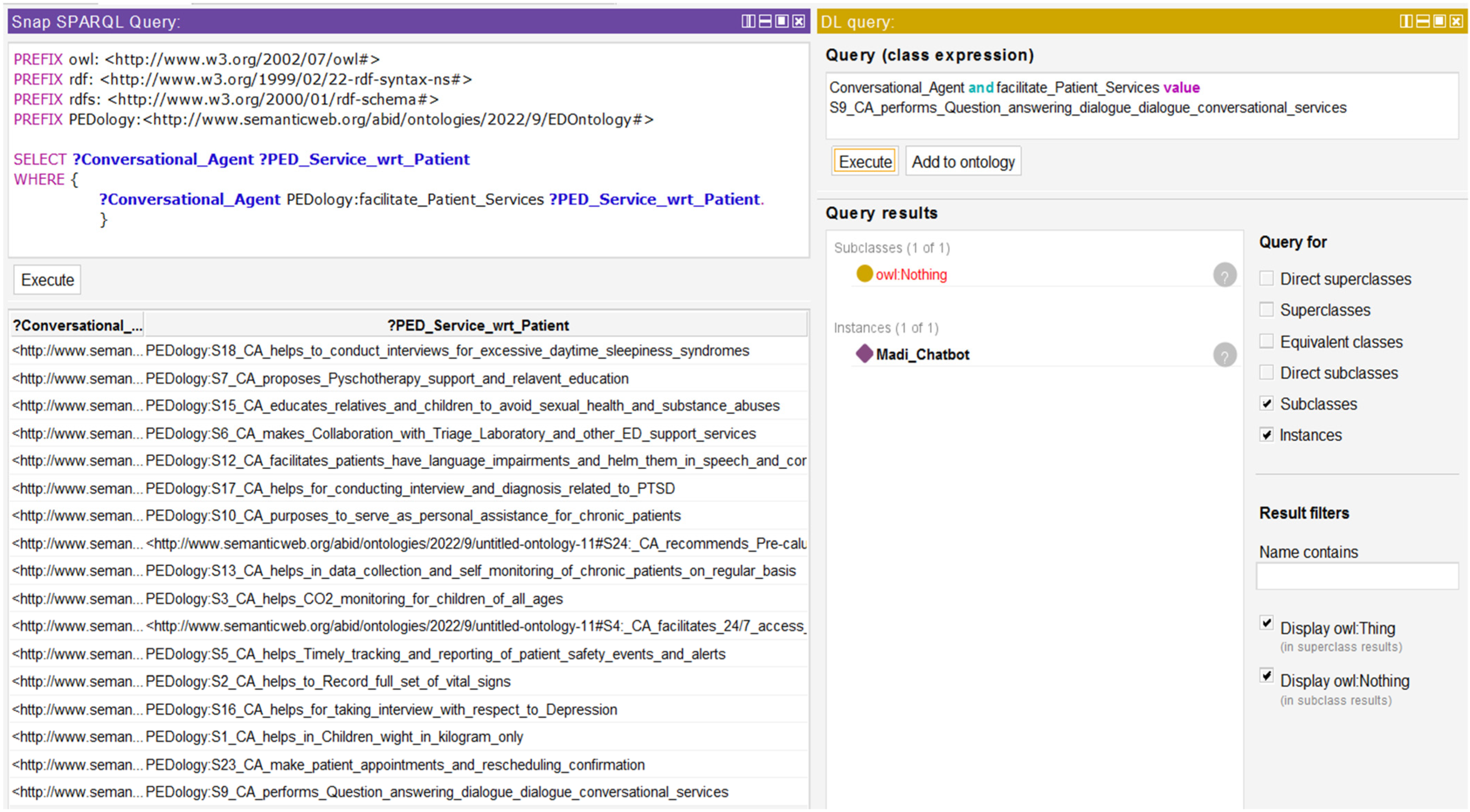The height and width of the screenshot is (812, 1470).
Task: Float the Snap SPARQL Query view
Action: [782, 22]
